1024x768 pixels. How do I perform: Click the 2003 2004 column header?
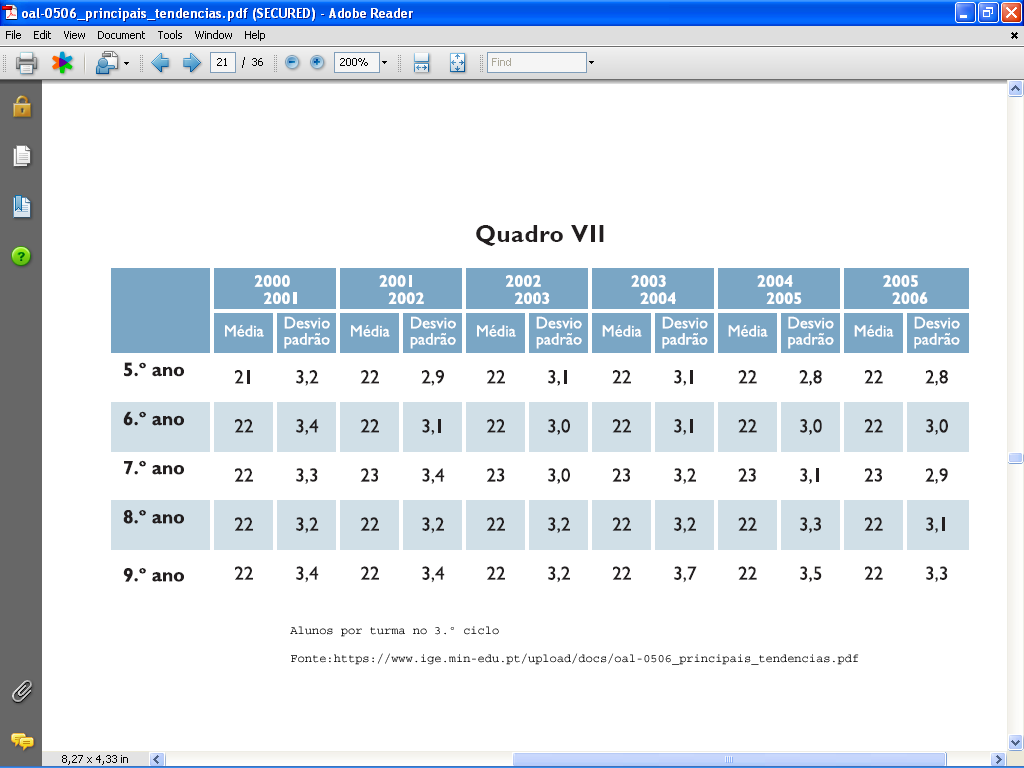click(x=653, y=289)
